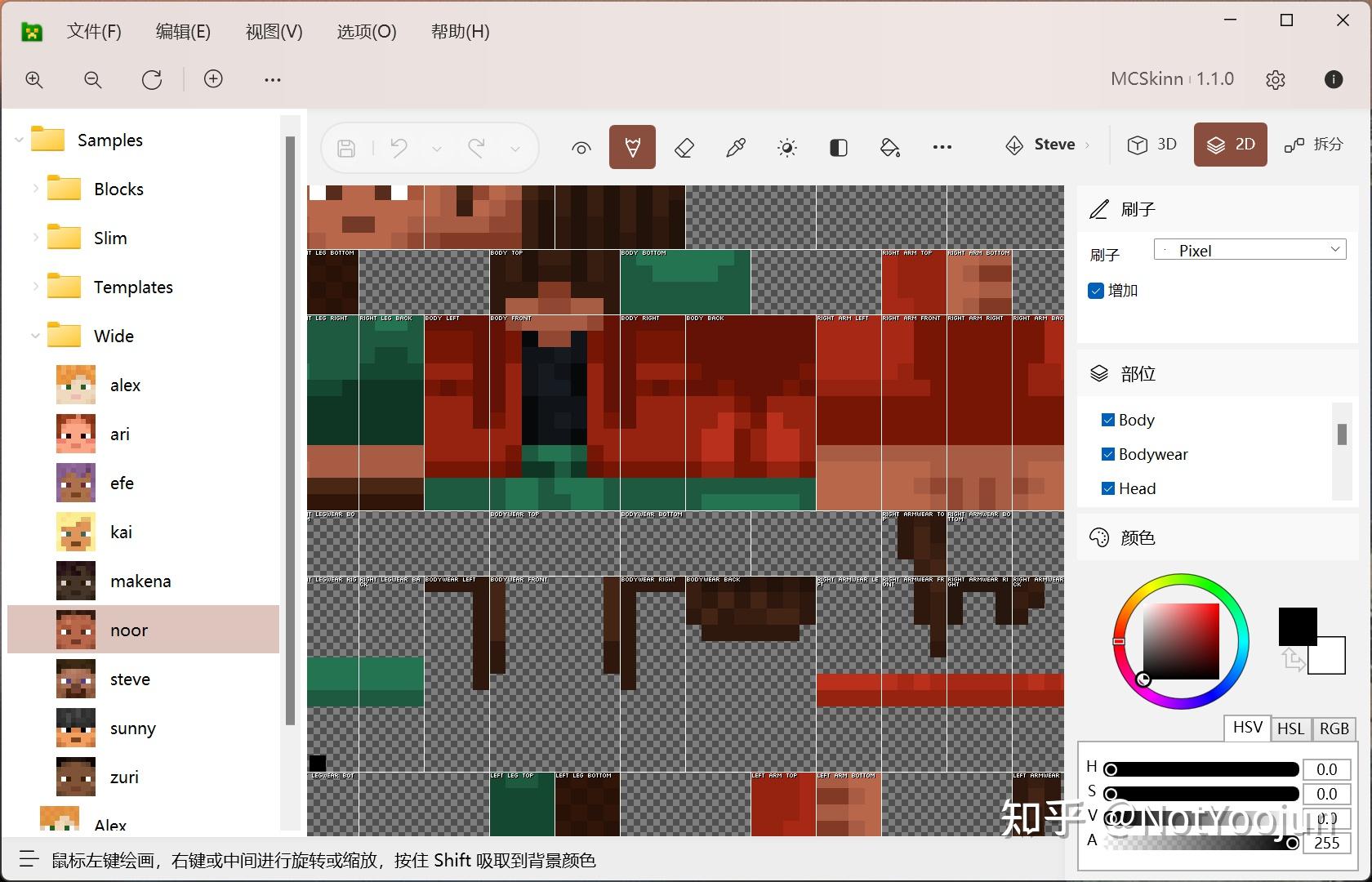Screen dimensions: 1372x882
Task: Toggle the Bodywear part checkbox
Action: click(x=1108, y=454)
